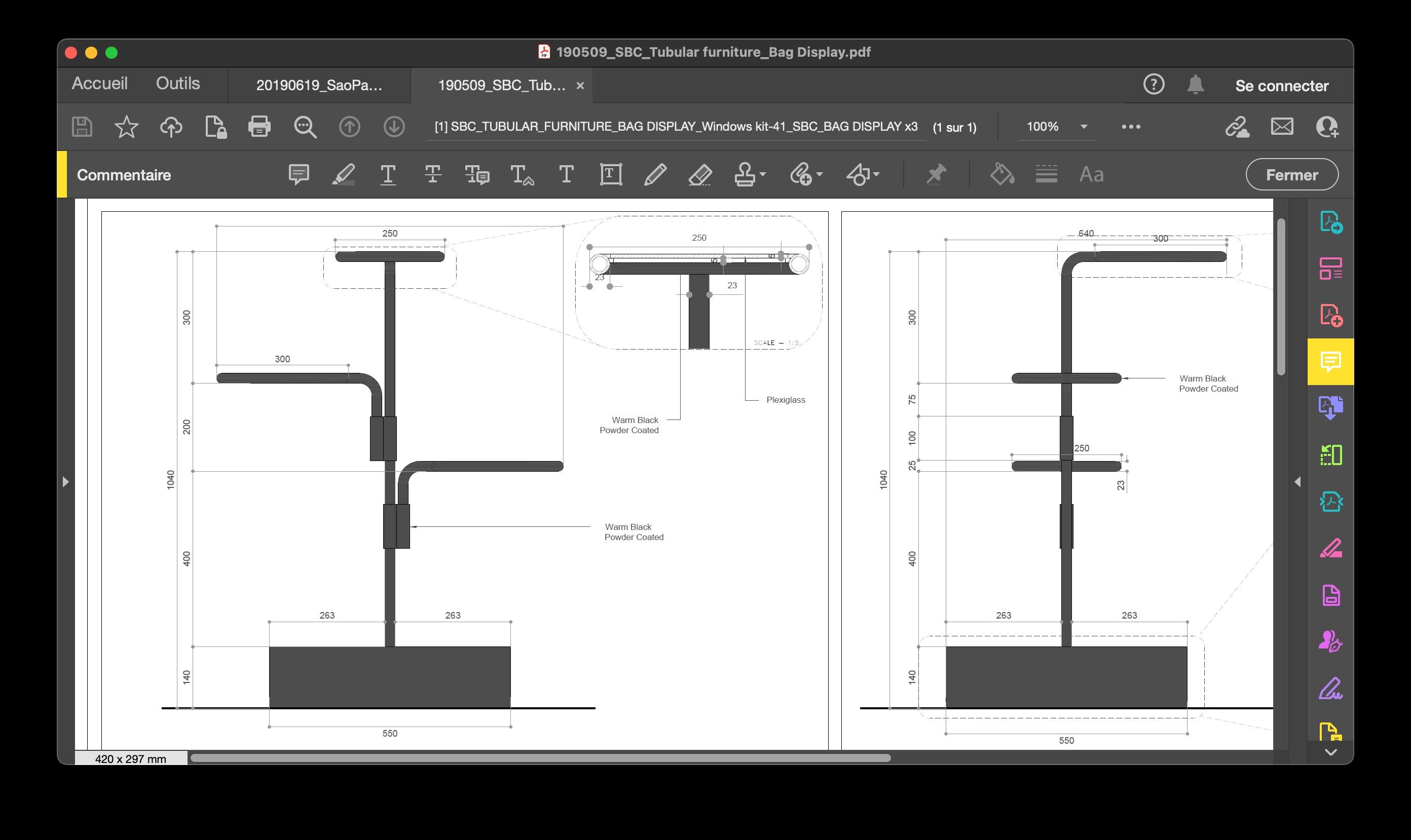Open the 100% zoom level dropdown
Viewport: 1411px width, 840px height.
tap(1084, 126)
